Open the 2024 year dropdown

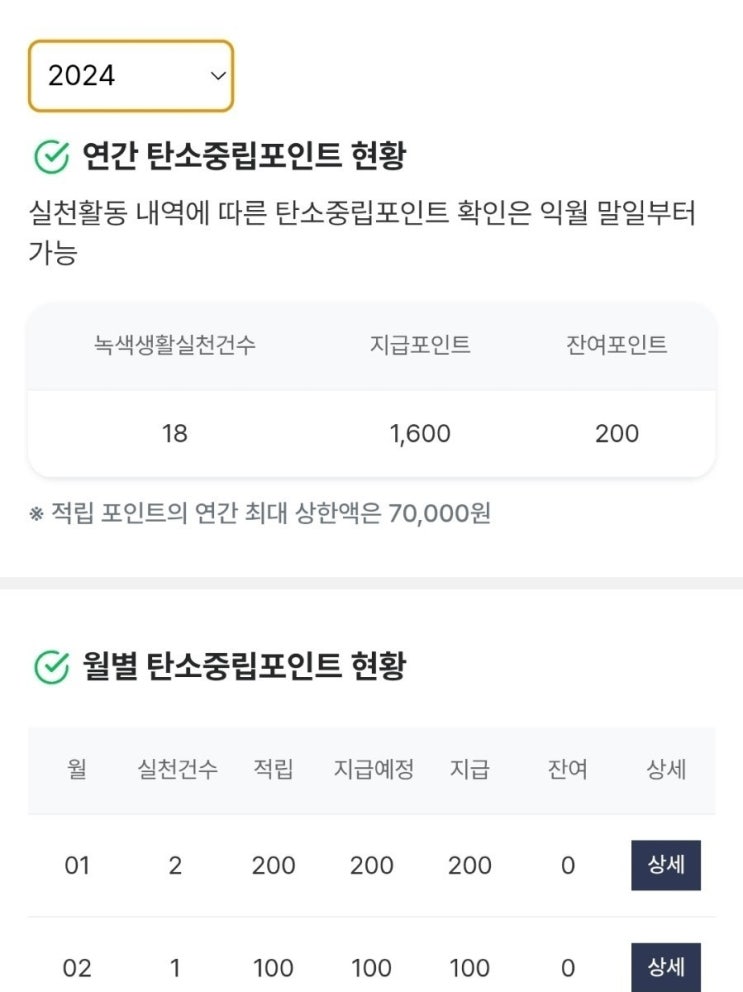pos(130,76)
